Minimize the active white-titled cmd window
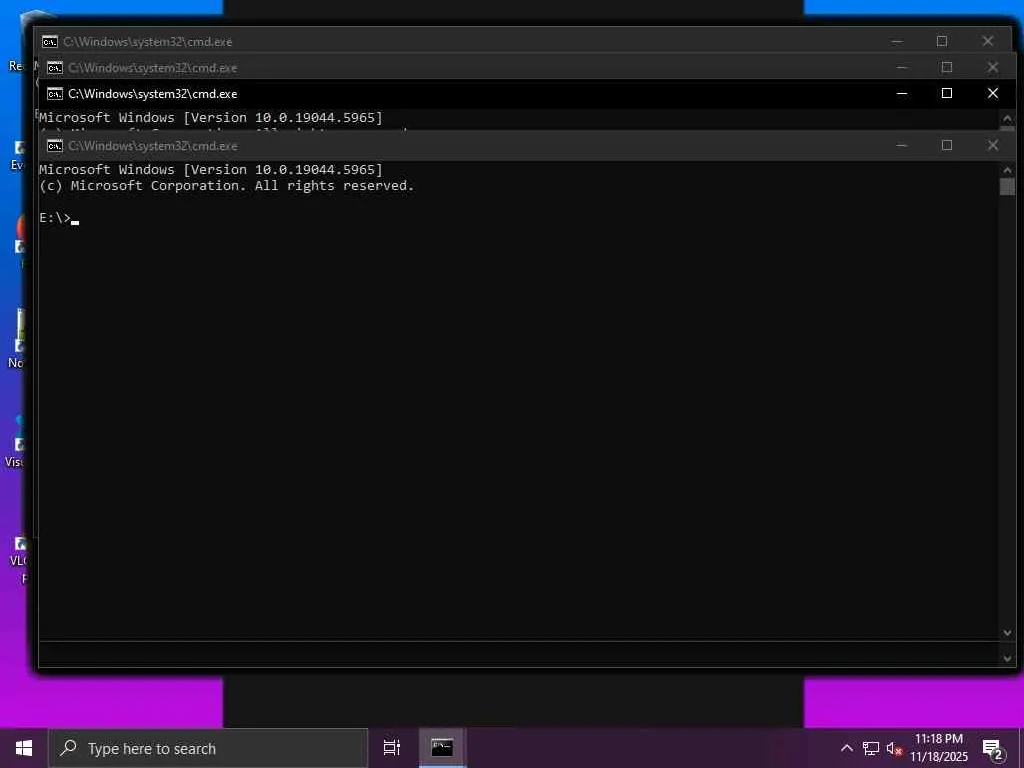 click(x=902, y=93)
